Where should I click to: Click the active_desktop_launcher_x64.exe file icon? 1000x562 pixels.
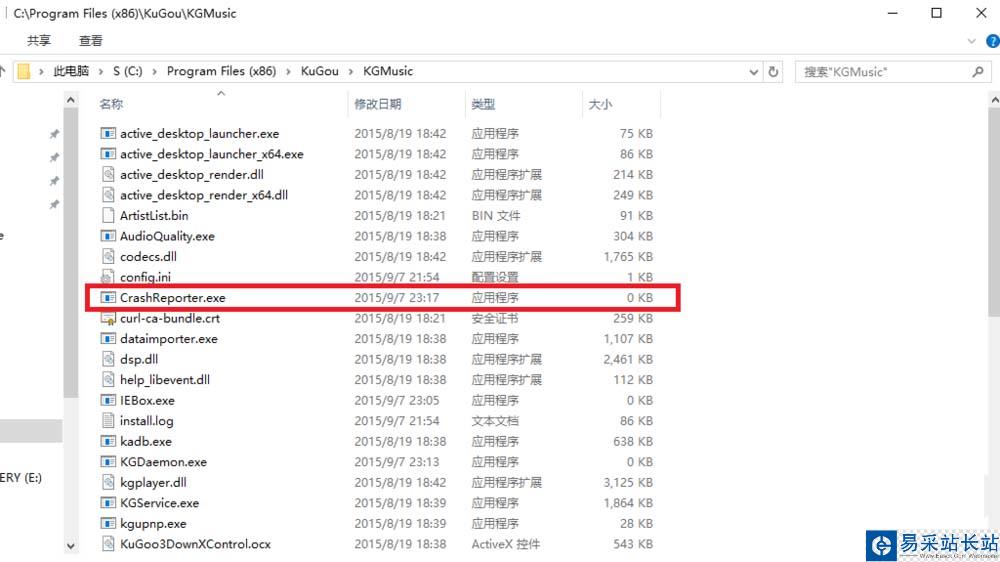(108, 154)
